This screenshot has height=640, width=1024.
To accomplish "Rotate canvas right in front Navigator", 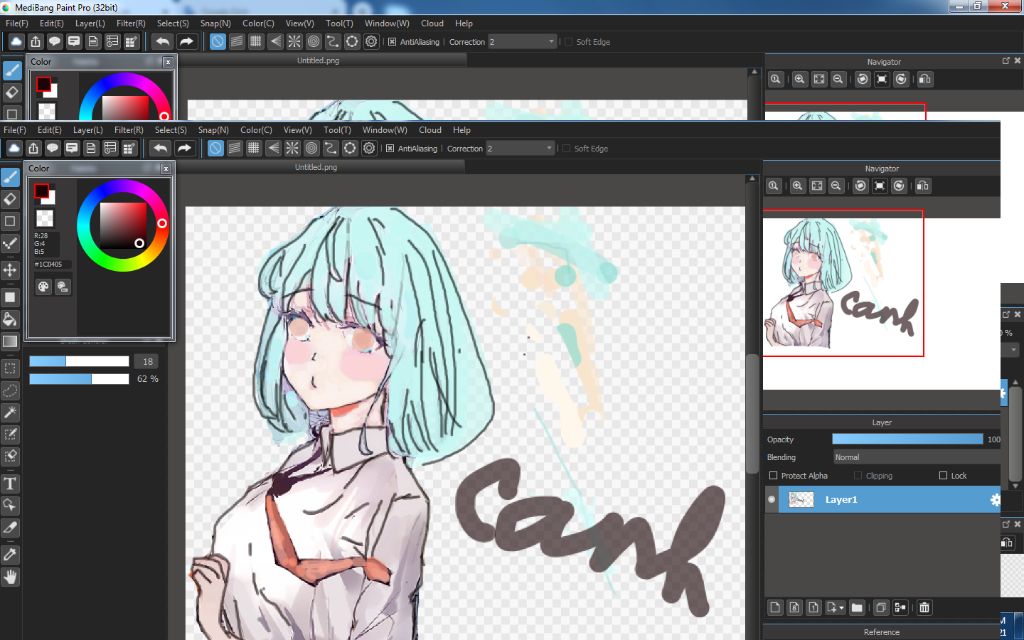I will [x=899, y=186].
